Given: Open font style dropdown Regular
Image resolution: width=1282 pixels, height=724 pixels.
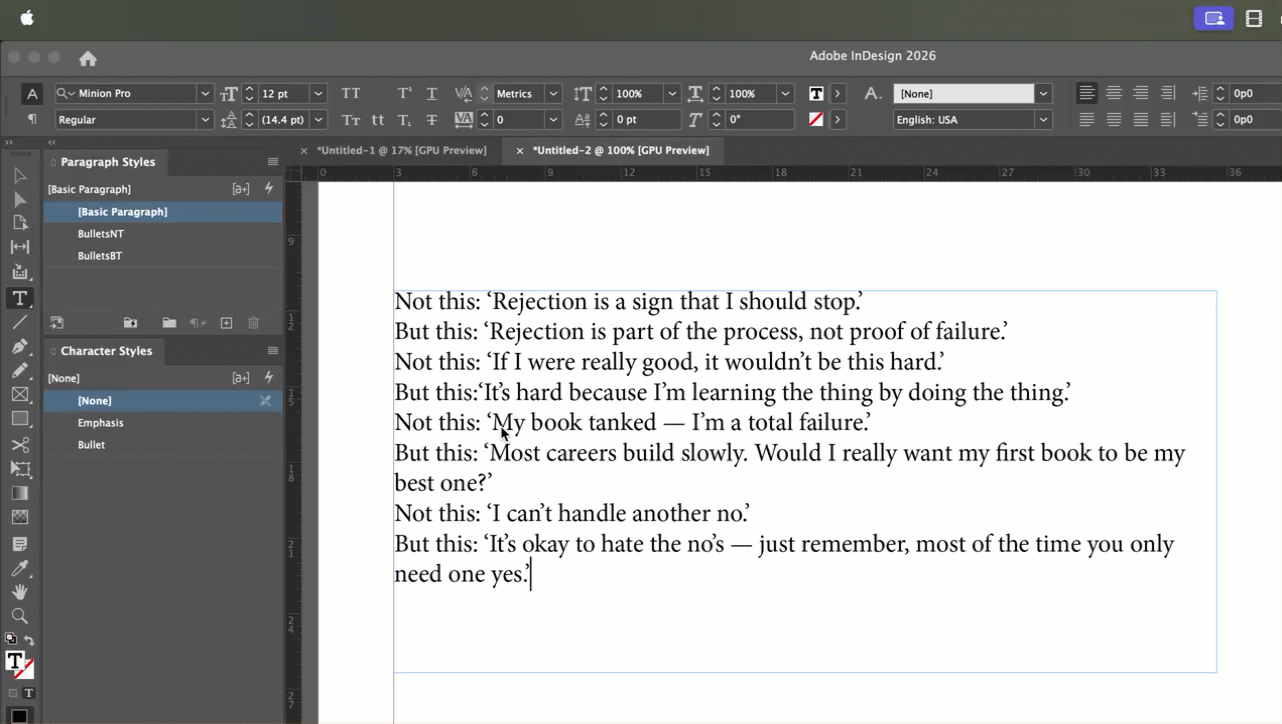Looking at the screenshot, I should (205, 120).
